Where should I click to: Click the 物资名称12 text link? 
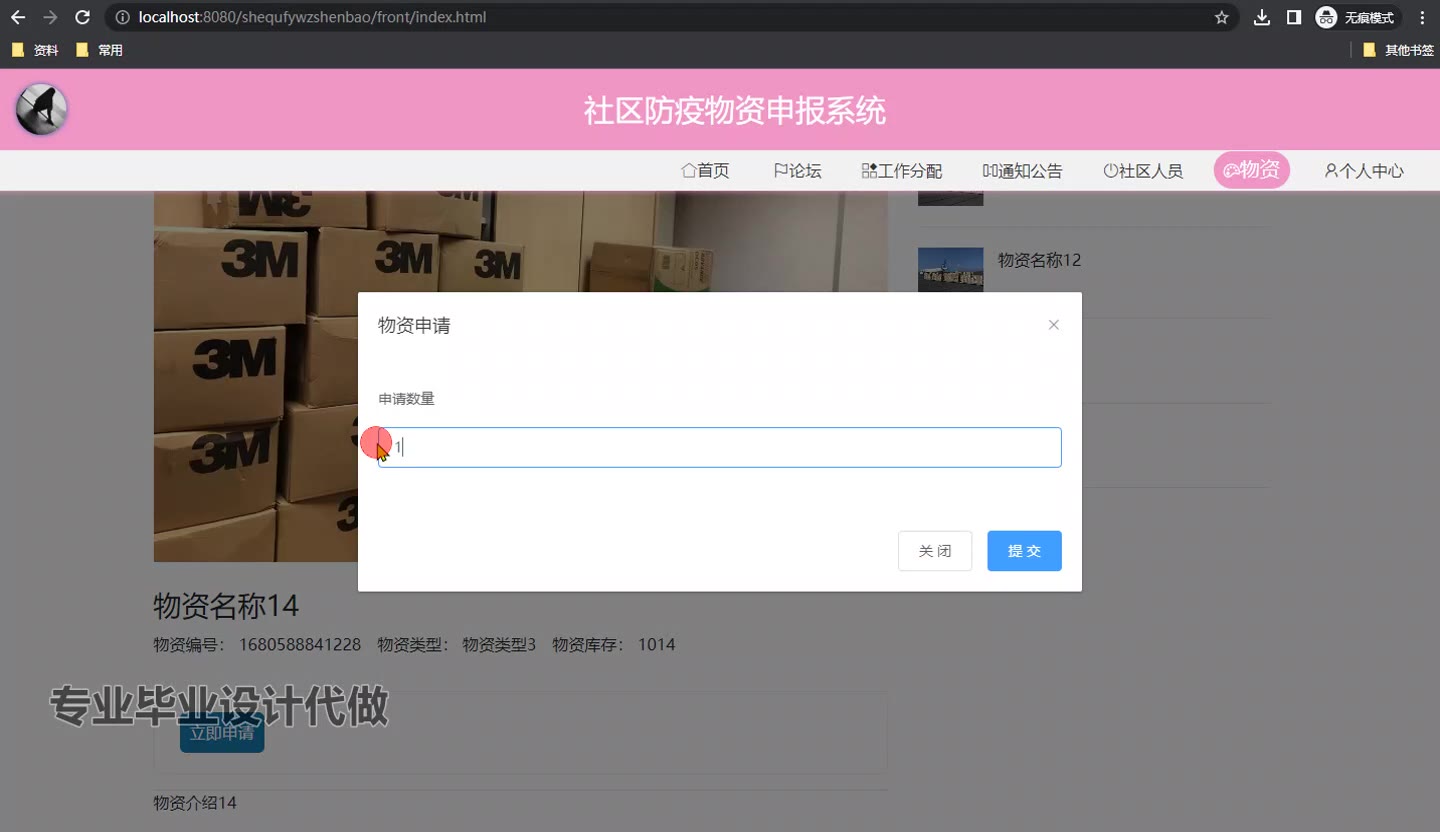pos(1039,260)
